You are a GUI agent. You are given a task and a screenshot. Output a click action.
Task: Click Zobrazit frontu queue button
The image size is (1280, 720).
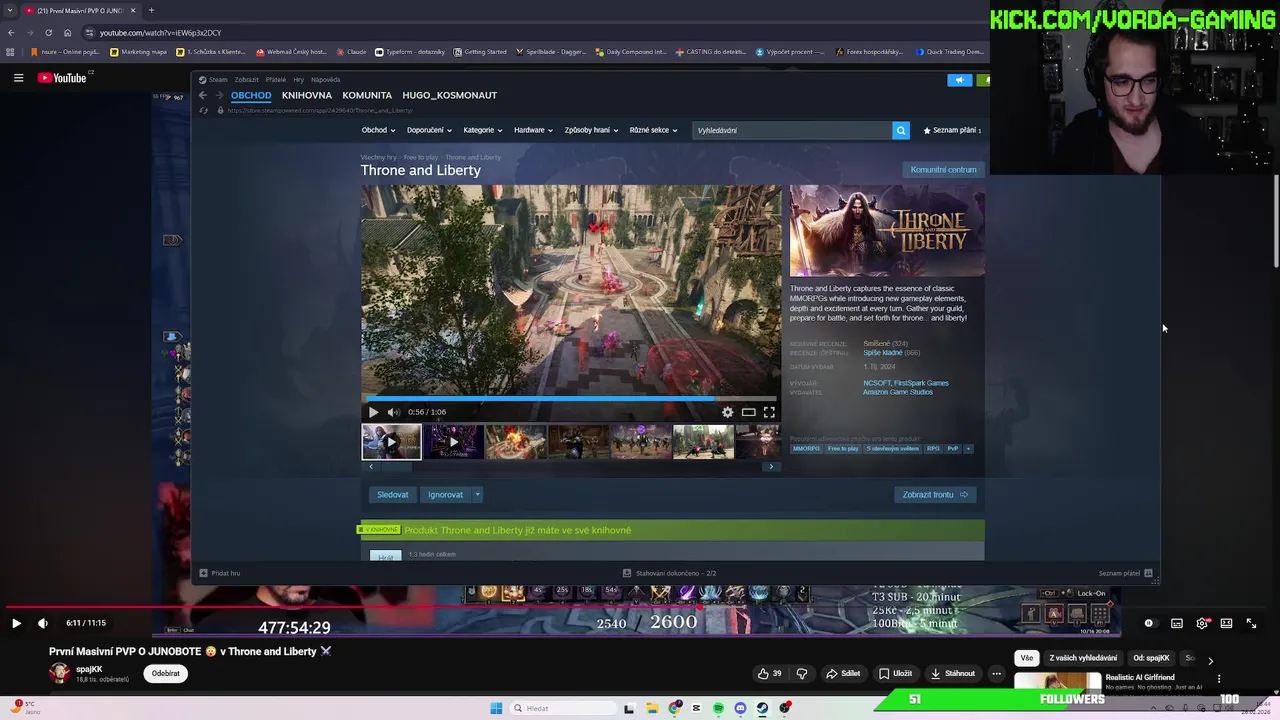tap(935, 494)
